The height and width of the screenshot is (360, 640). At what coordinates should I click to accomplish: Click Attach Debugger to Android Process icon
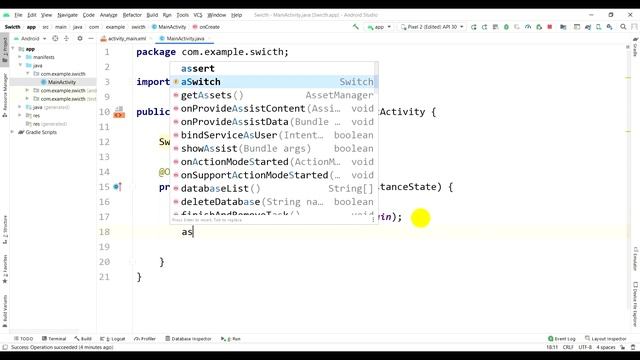pos(539,27)
